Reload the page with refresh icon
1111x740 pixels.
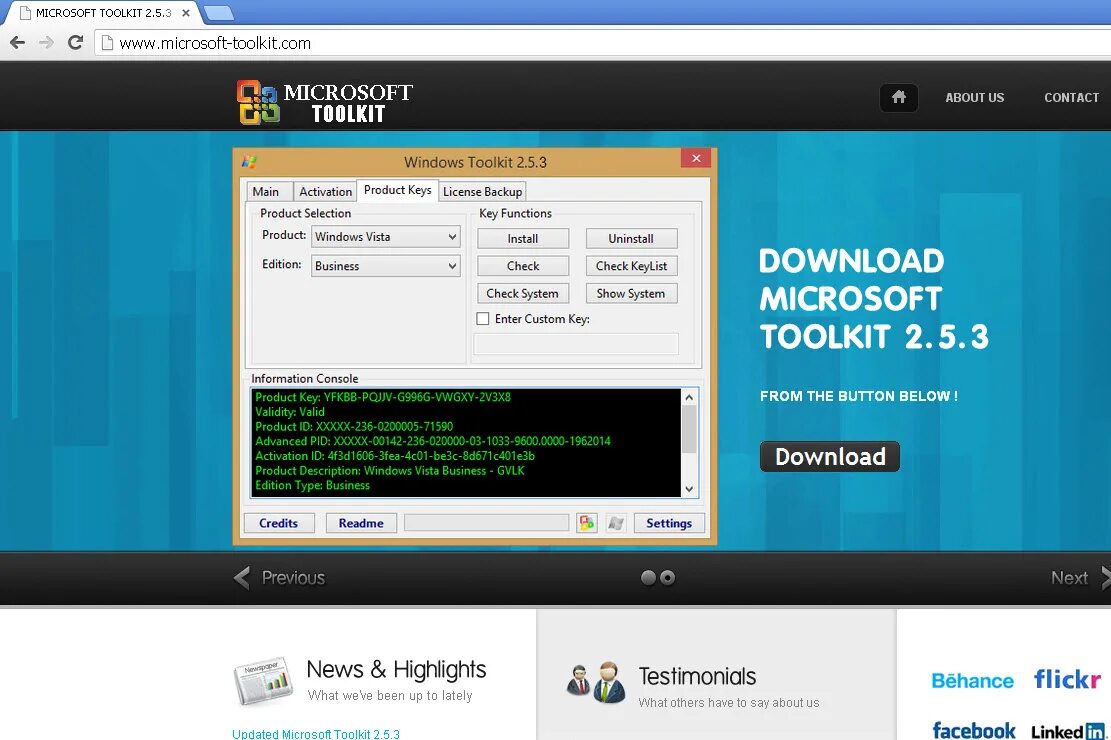[75, 43]
